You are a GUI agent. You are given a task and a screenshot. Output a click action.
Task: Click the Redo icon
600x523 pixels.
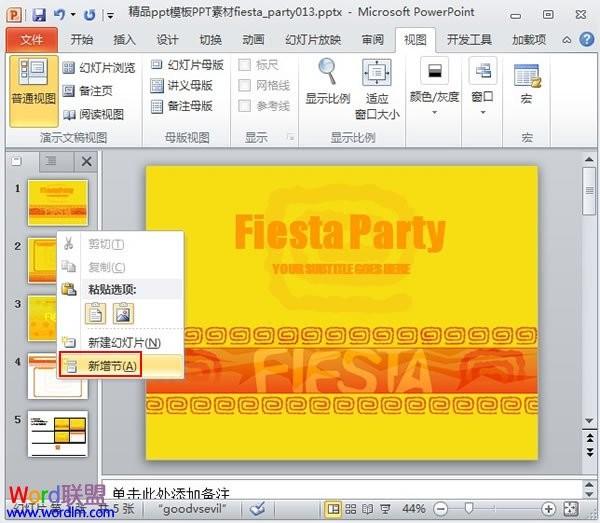[89, 15]
